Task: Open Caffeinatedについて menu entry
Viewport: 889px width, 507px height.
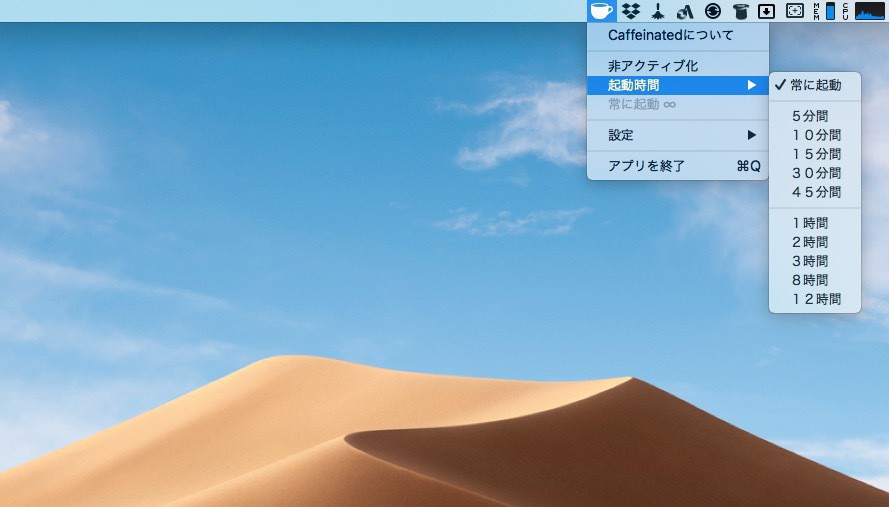Action: pos(678,35)
